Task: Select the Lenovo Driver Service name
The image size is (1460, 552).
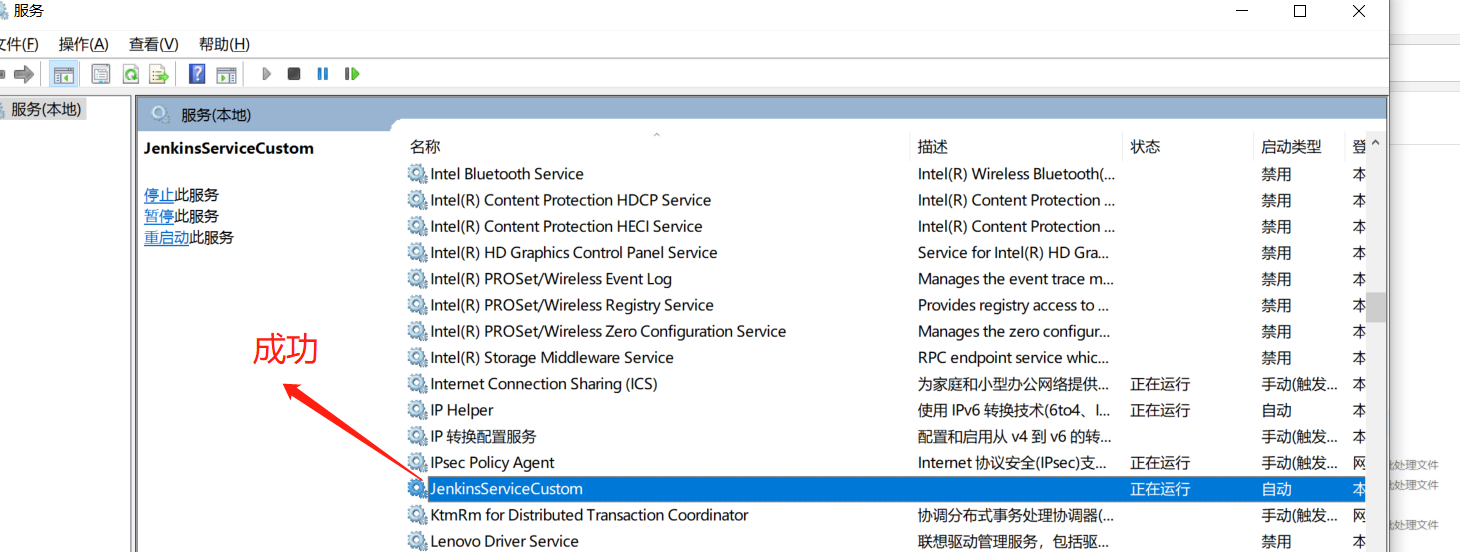Action: point(504,541)
